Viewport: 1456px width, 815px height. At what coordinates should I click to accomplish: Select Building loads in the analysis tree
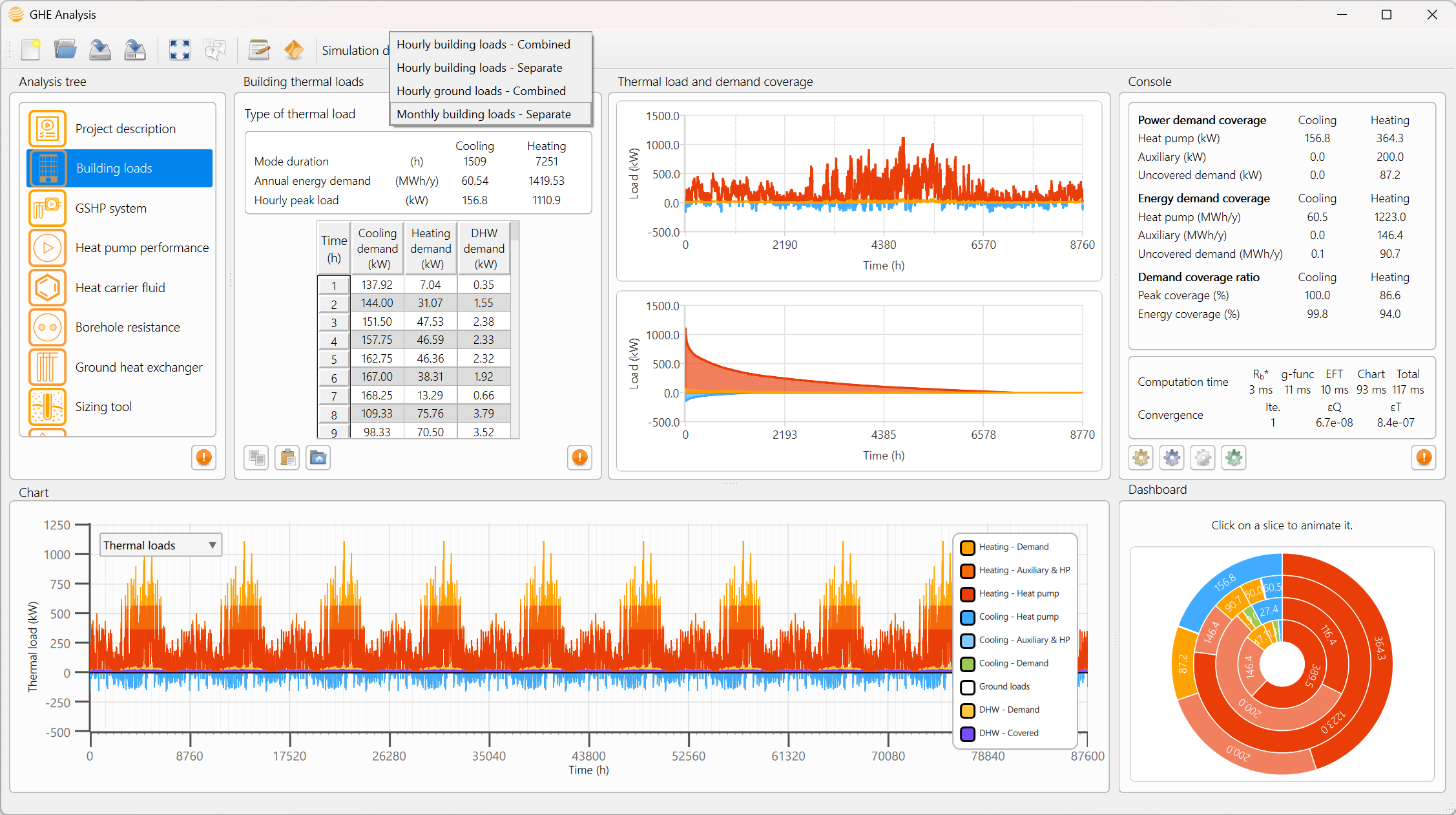tap(120, 168)
